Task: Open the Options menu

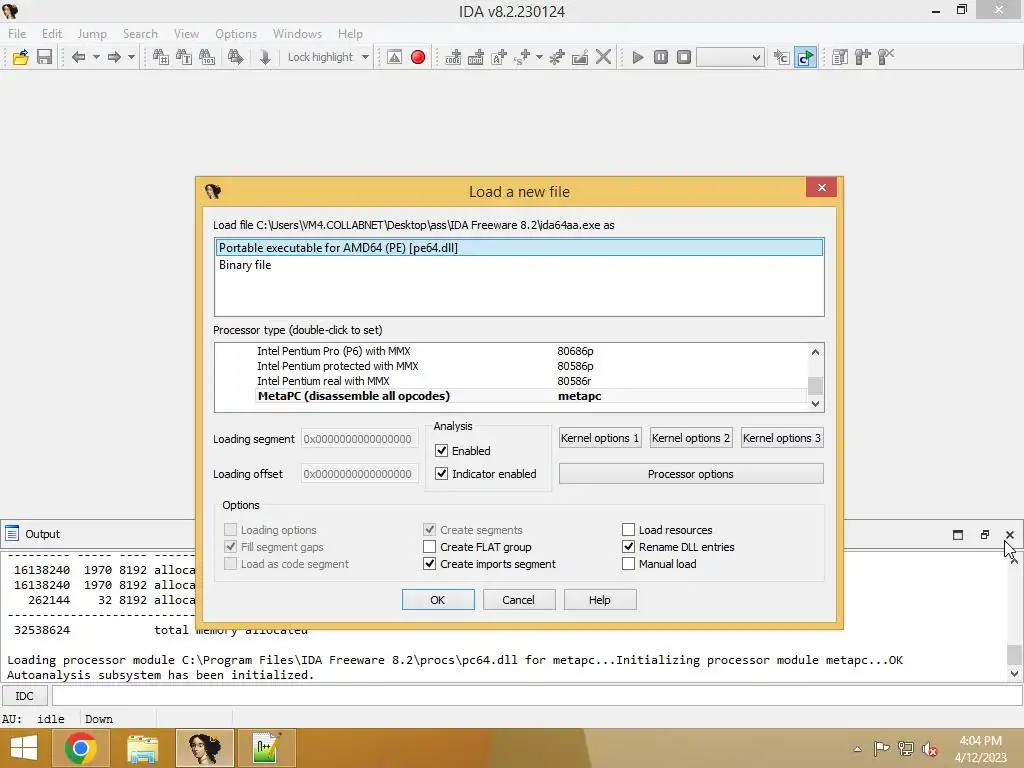Action: coord(236,33)
